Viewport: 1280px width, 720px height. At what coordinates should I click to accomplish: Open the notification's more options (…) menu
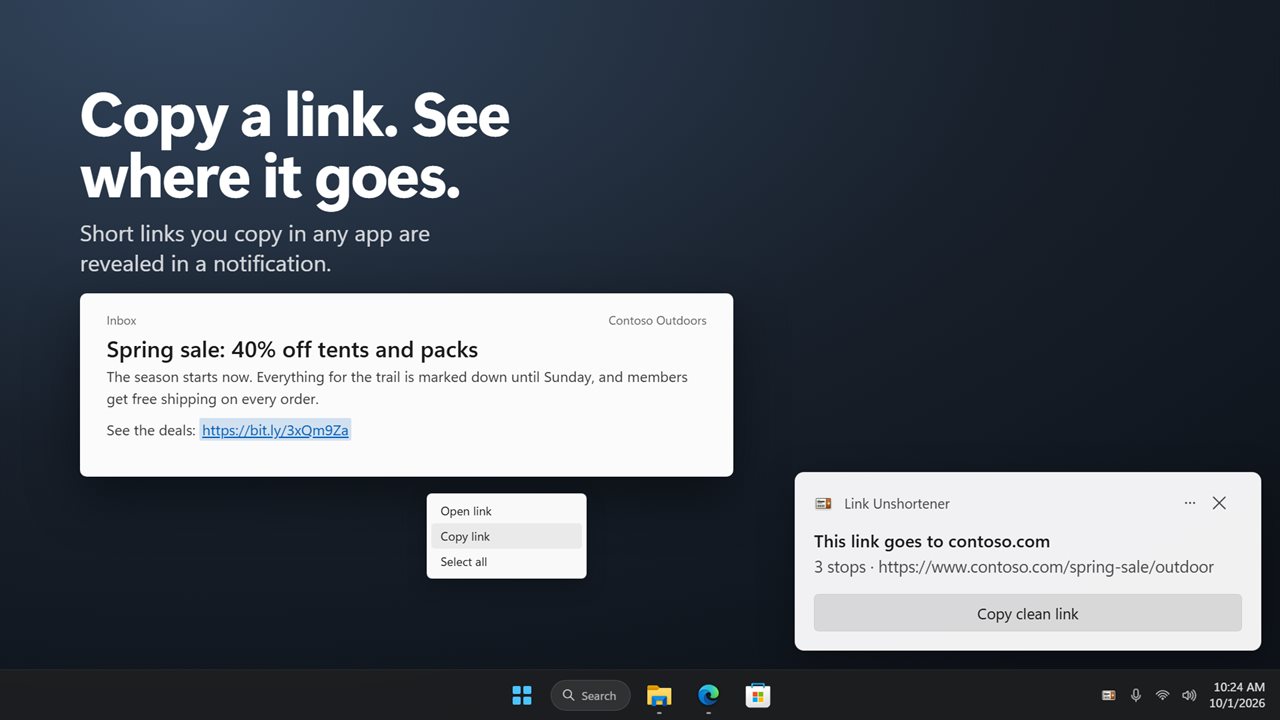(1190, 503)
